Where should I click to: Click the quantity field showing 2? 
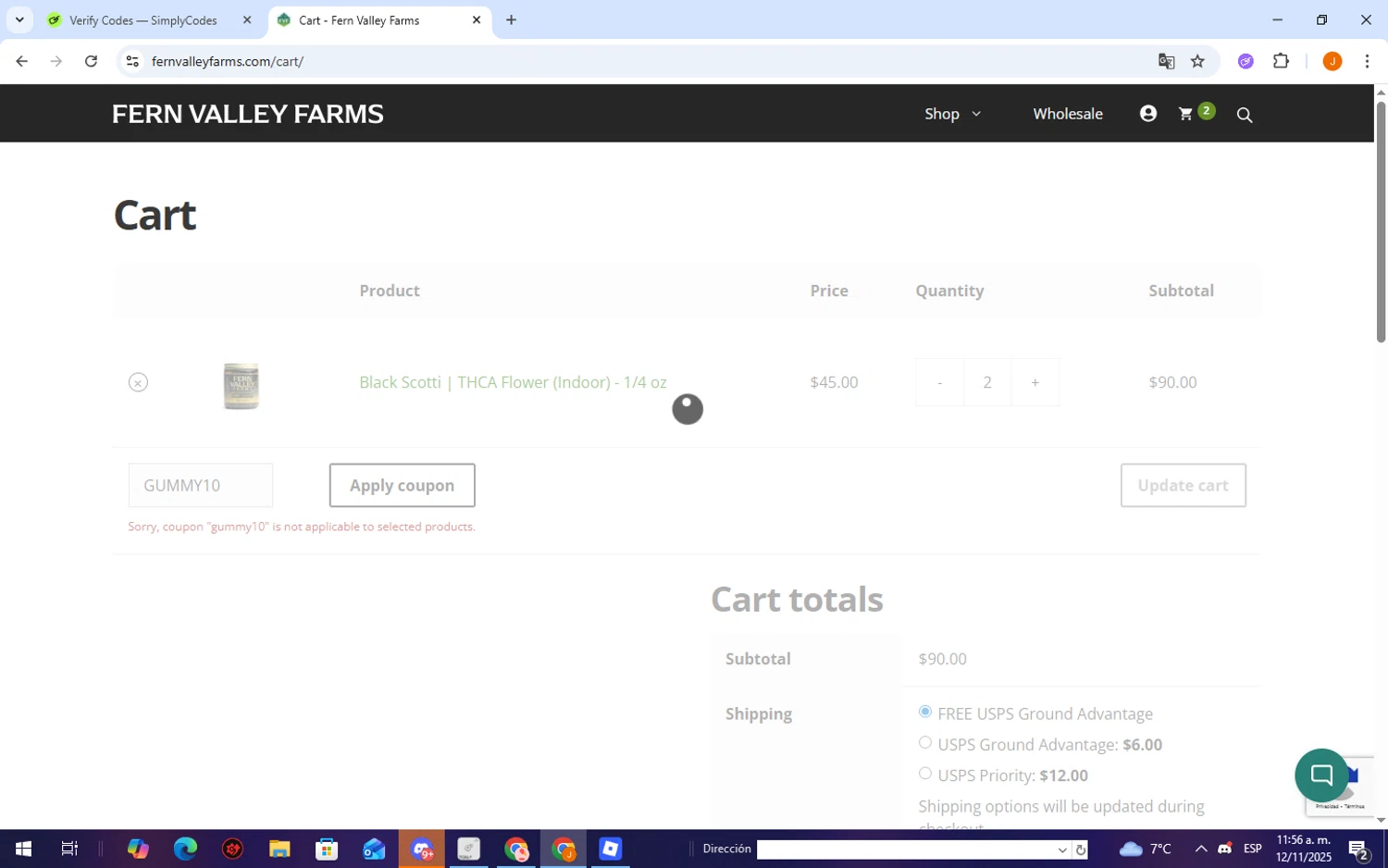coord(987,382)
